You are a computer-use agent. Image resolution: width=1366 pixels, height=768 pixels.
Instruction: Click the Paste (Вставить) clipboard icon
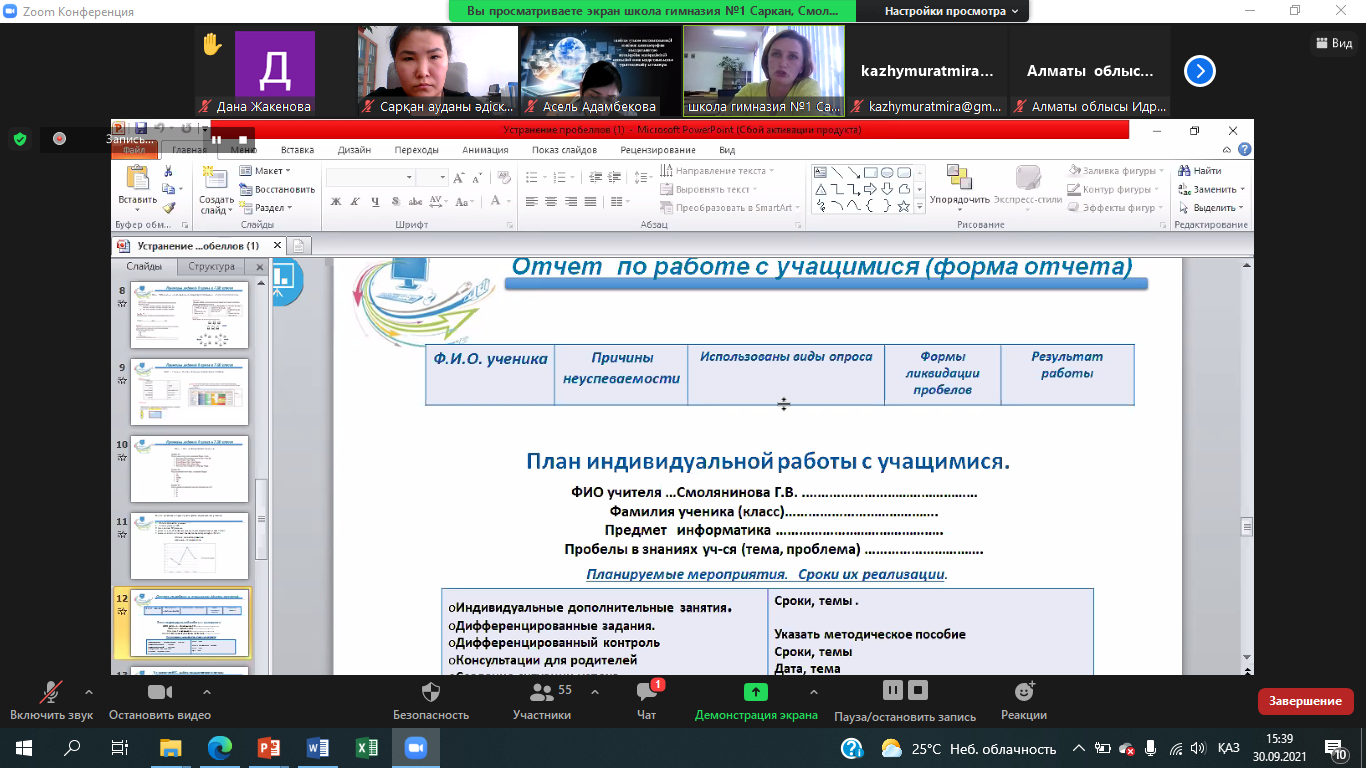pyautogui.click(x=137, y=178)
